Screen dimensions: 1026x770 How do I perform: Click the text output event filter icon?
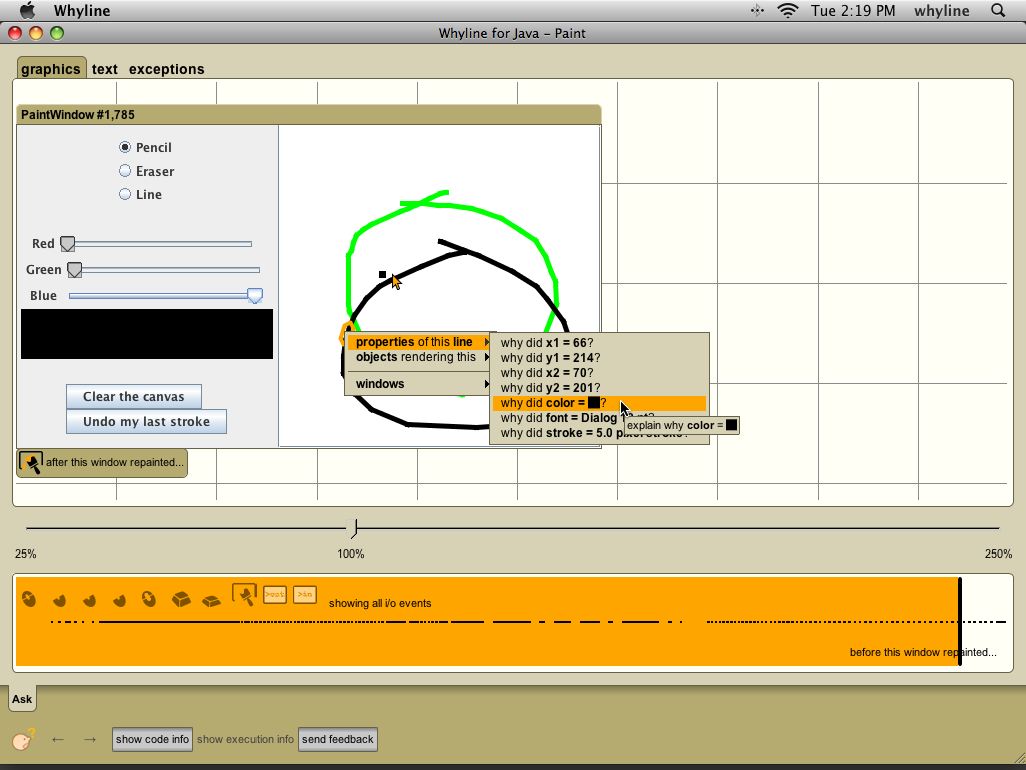coord(274,595)
